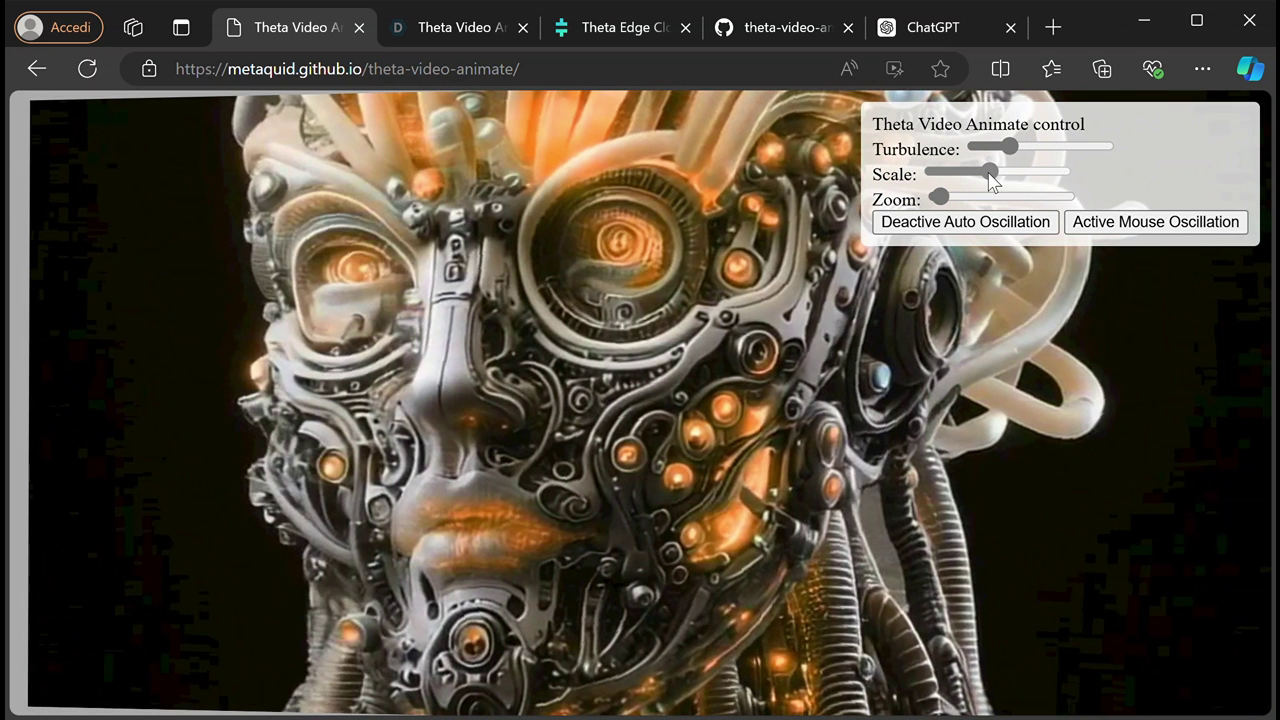Reload the page with refresh icon

pyautogui.click(x=88, y=69)
